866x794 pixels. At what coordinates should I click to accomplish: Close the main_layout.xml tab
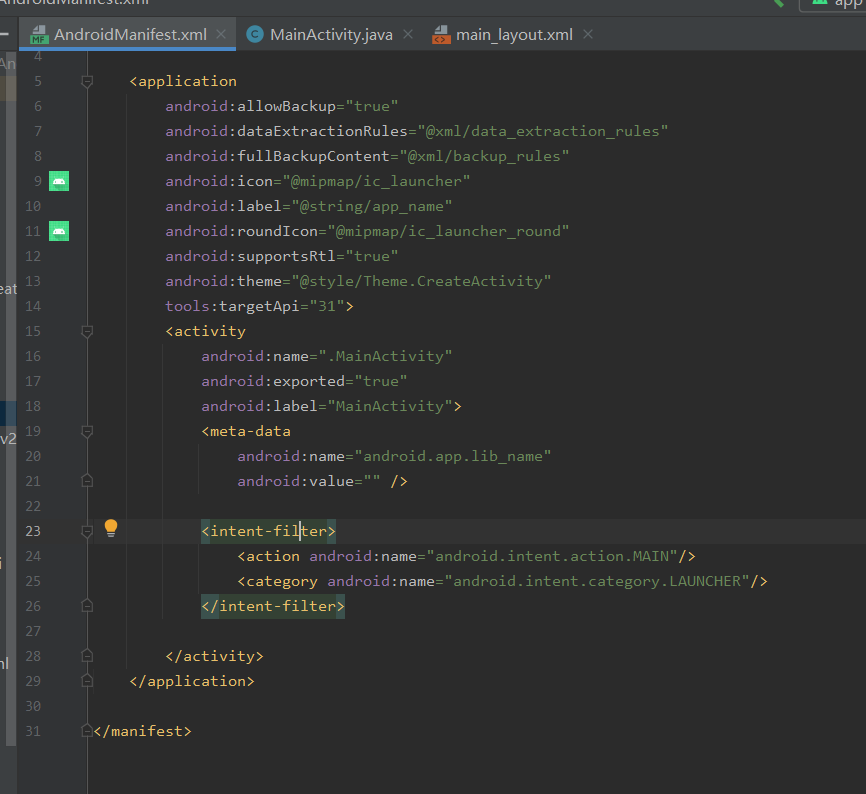point(588,35)
